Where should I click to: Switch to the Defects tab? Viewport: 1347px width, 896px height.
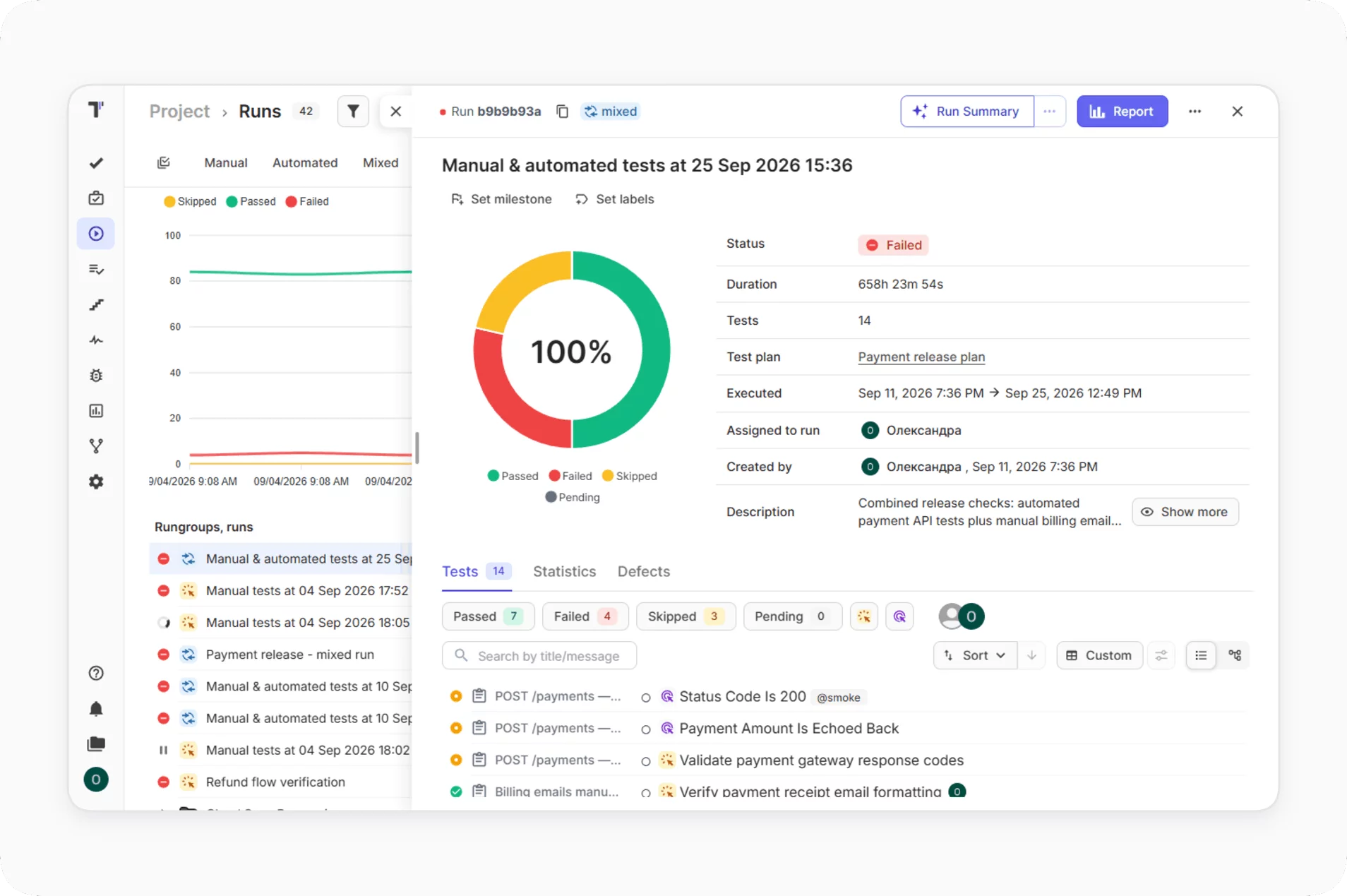(643, 571)
